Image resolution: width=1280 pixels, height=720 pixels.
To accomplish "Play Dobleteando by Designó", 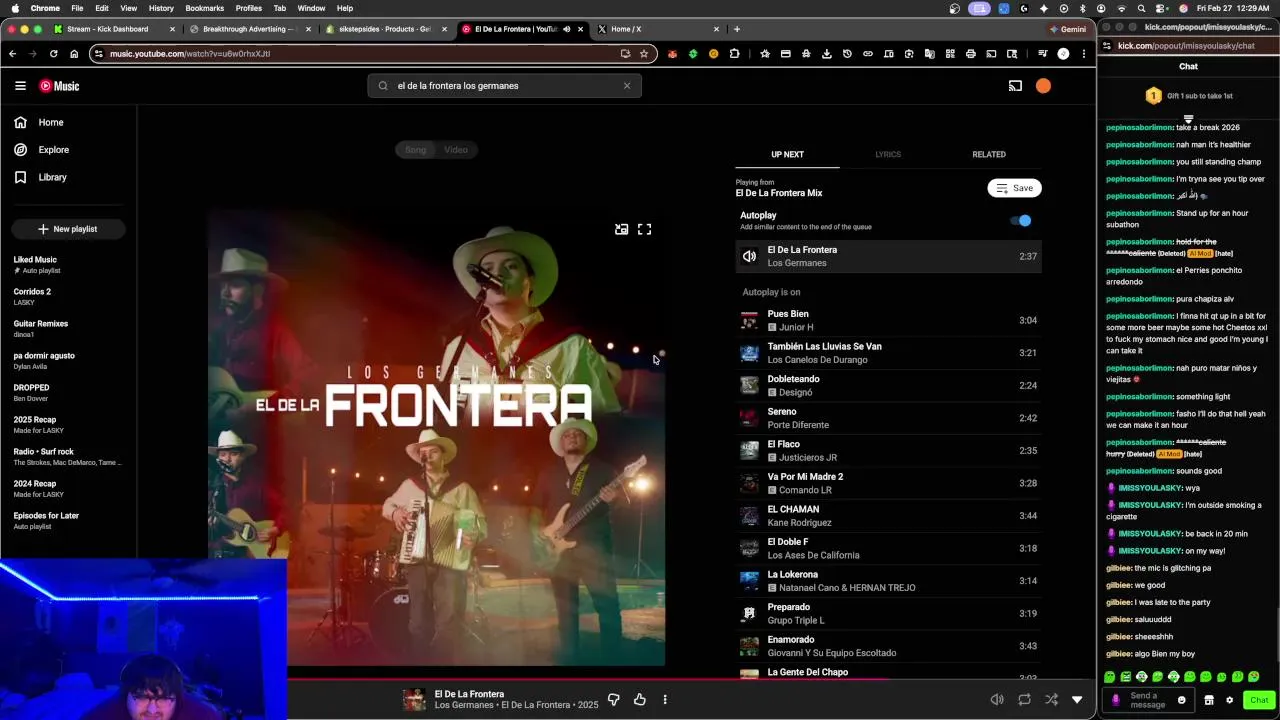I will point(888,385).
